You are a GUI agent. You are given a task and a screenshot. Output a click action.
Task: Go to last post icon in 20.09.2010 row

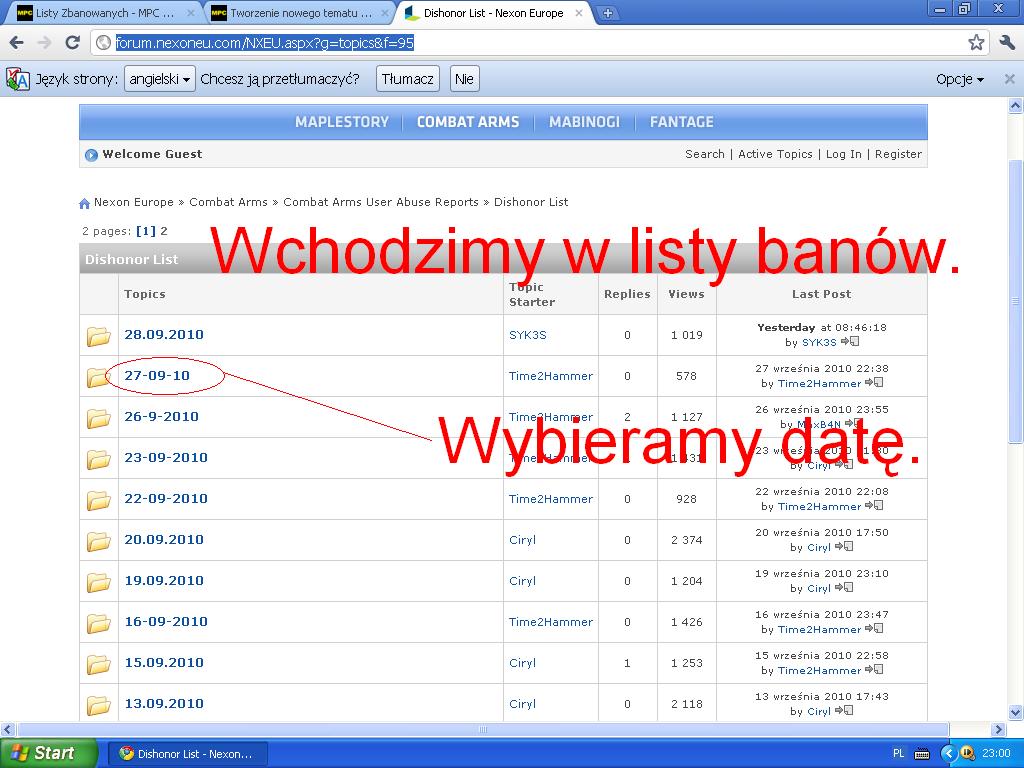pos(844,547)
